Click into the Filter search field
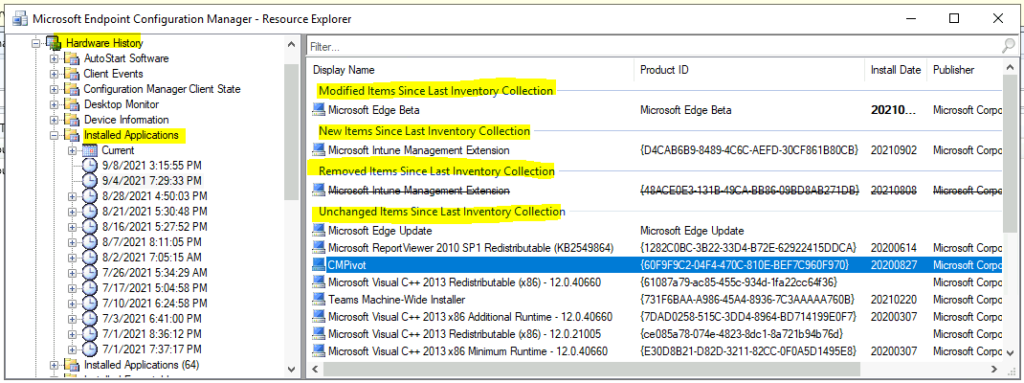Screen dimensions: 1024x383 click(653, 46)
